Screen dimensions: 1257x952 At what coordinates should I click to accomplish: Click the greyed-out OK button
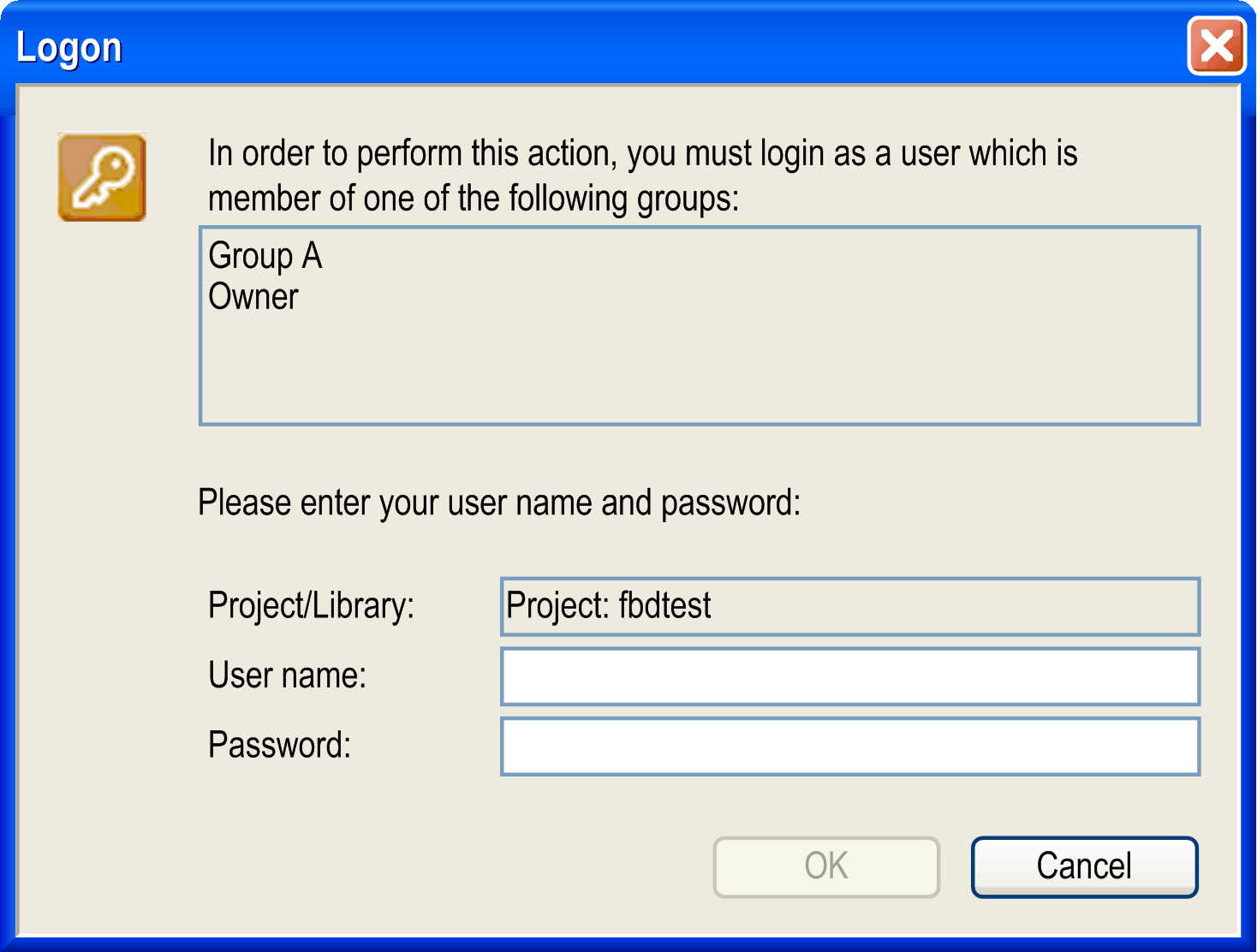826,866
